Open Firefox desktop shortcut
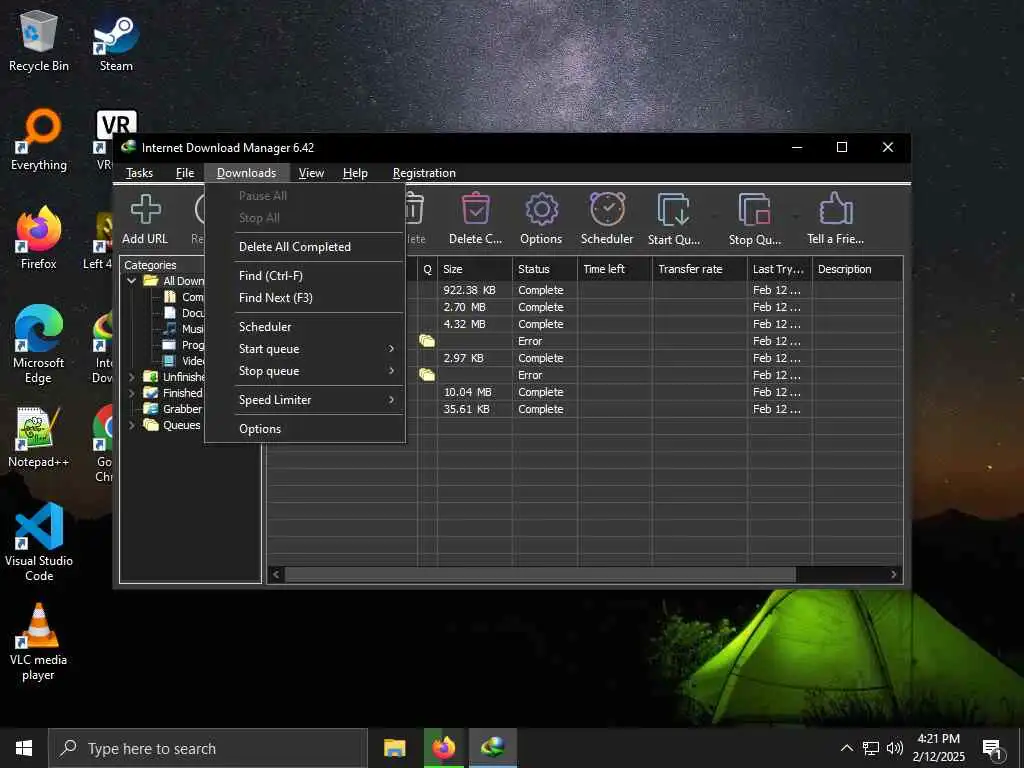 [x=39, y=238]
